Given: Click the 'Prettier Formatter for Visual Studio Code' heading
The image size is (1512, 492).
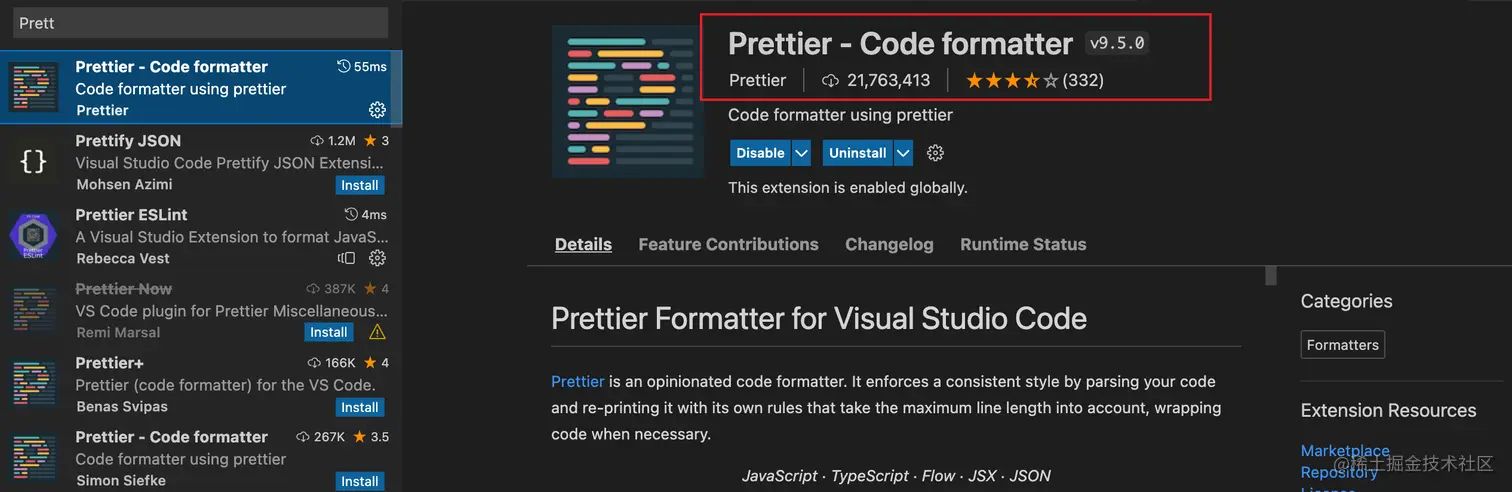Looking at the screenshot, I should 819,319.
